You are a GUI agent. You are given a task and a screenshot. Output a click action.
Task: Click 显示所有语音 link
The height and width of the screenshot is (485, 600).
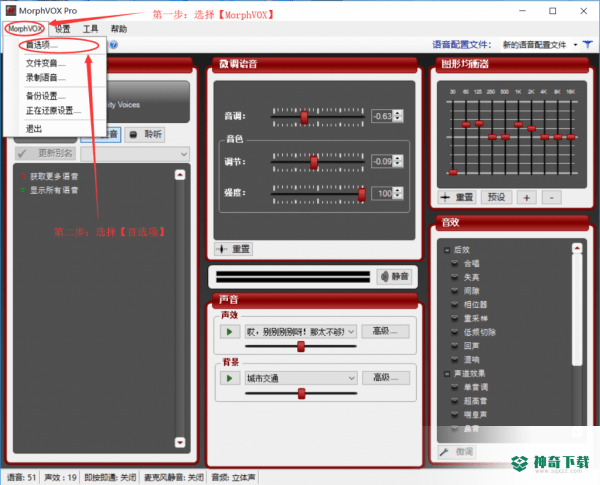click(x=54, y=190)
